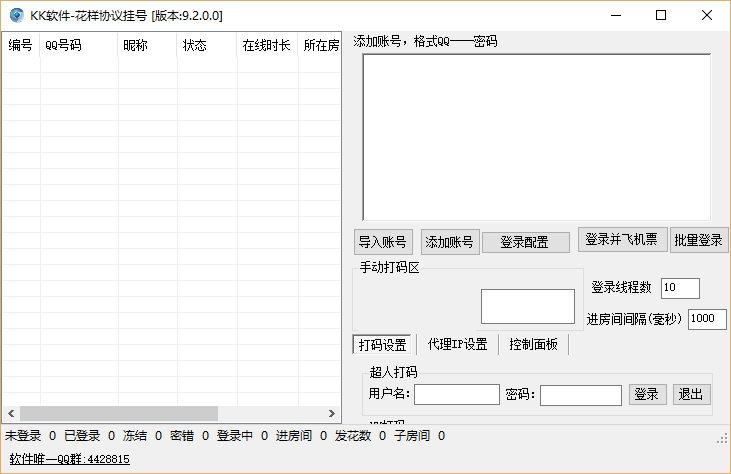The height and width of the screenshot is (474, 731).
Task: Start 批量登录 batch login
Action: 699,240
